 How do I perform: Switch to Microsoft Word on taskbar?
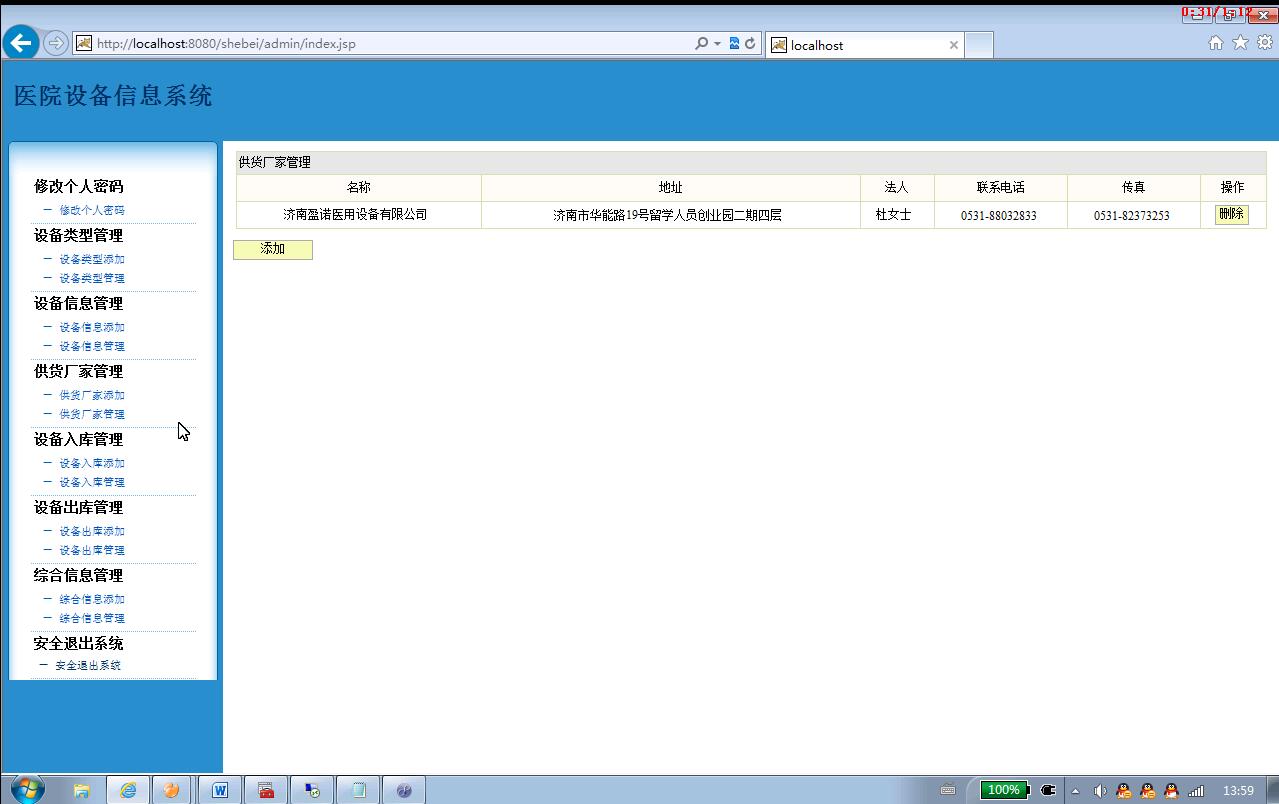pos(219,790)
